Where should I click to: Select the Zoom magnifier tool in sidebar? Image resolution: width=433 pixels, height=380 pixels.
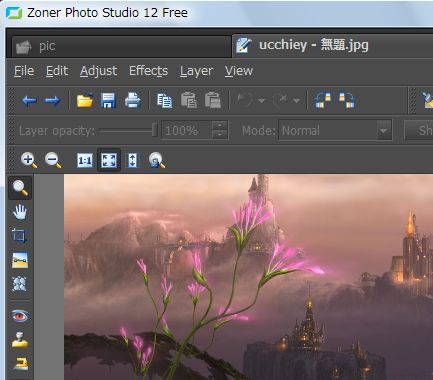tap(20, 188)
